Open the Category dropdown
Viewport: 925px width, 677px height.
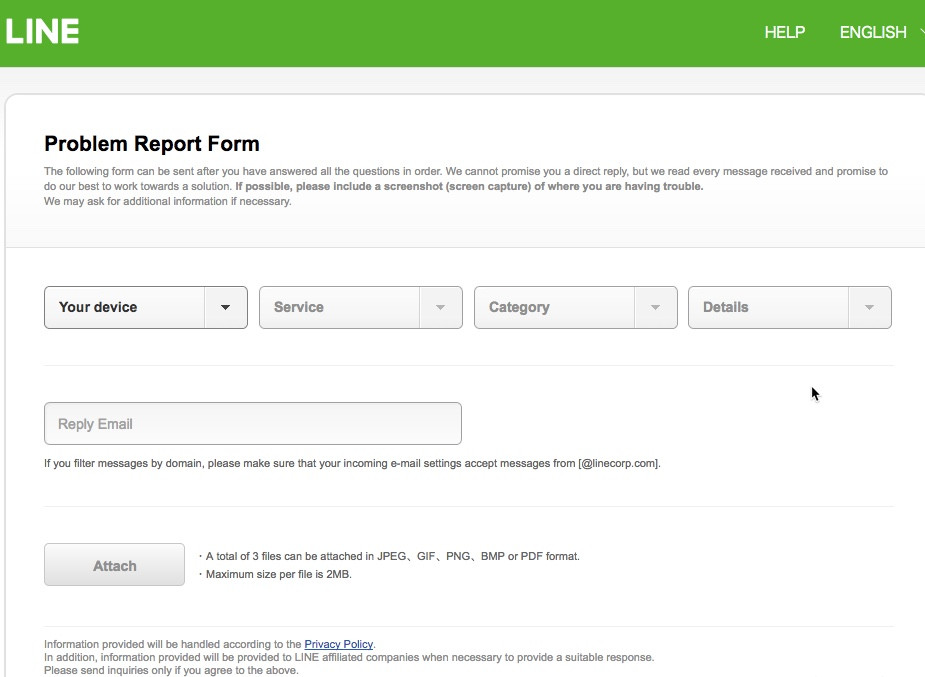coord(555,307)
